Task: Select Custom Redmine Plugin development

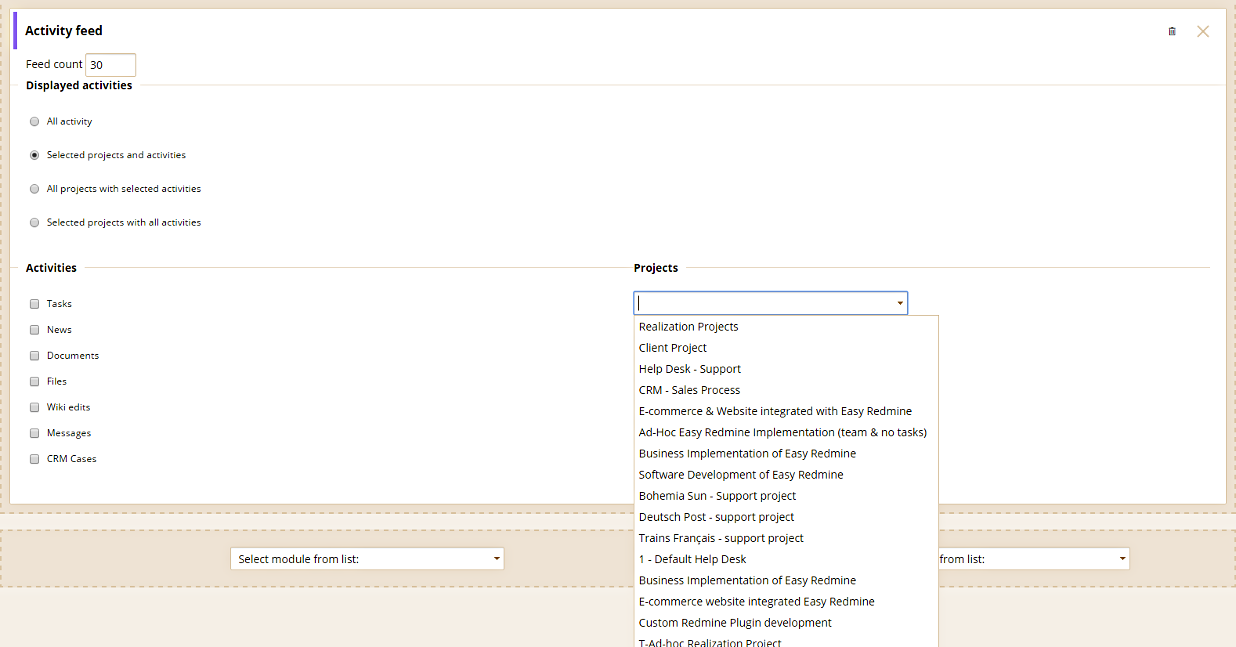Action: click(787, 623)
